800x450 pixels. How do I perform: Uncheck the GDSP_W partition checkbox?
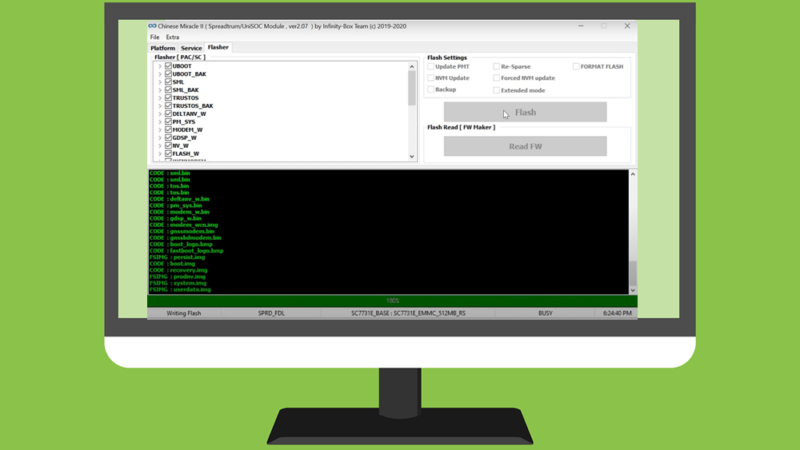[168, 138]
